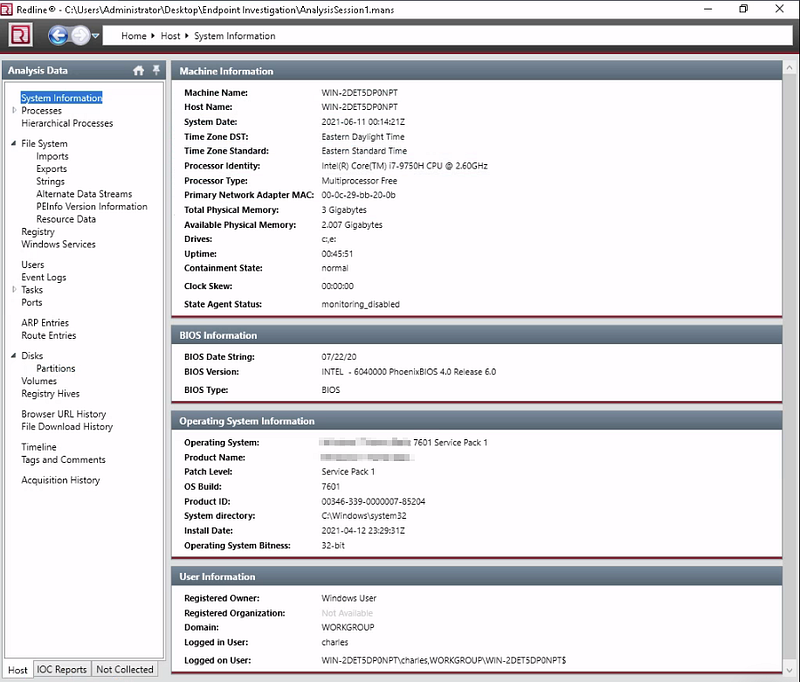This screenshot has width=800, height=682.
Task: Click BIOS version PhoenixBIOS value
Action: [408, 372]
